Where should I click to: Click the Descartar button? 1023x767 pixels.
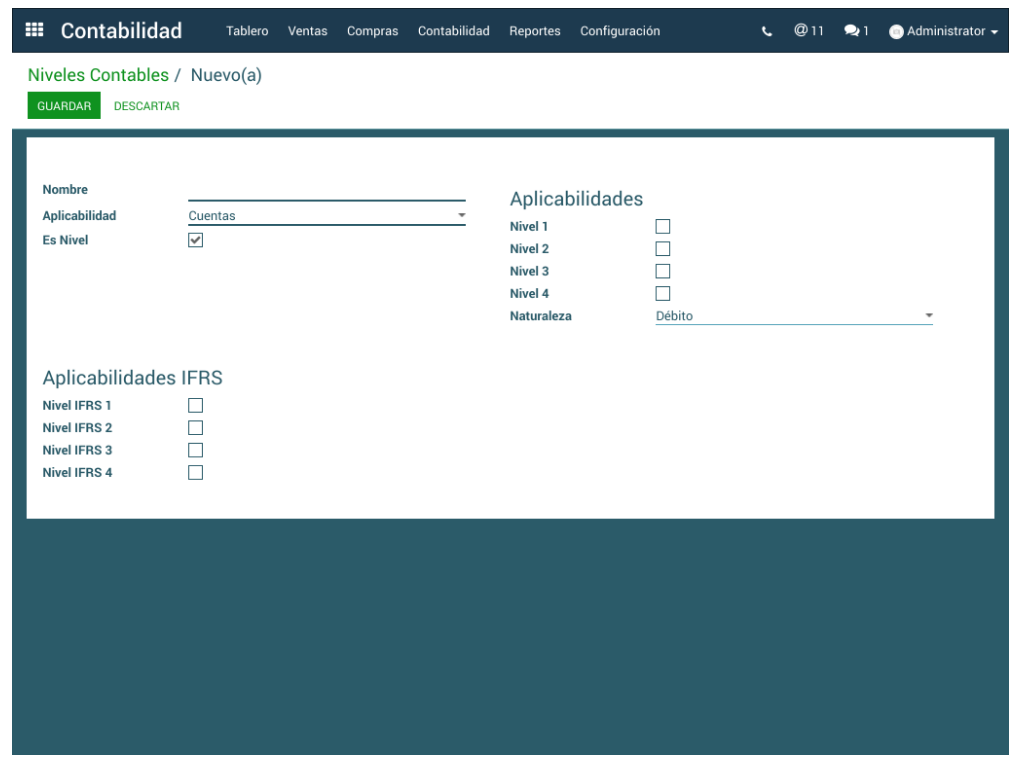(x=146, y=106)
